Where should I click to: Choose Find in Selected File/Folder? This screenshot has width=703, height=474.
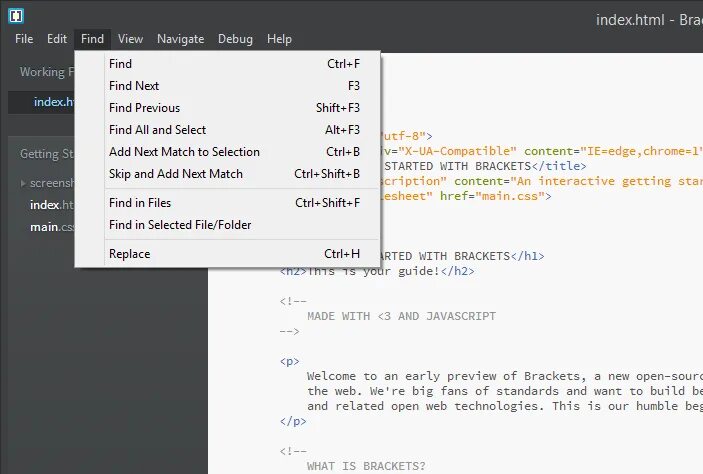pyautogui.click(x=228, y=225)
